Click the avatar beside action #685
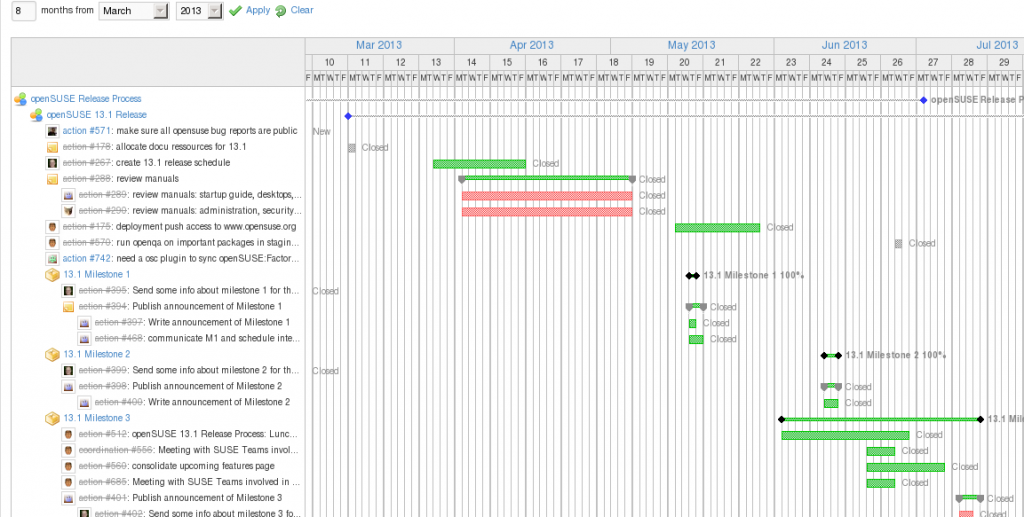The width and height of the screenshot is (1024, 517). (x=69, y=482)
